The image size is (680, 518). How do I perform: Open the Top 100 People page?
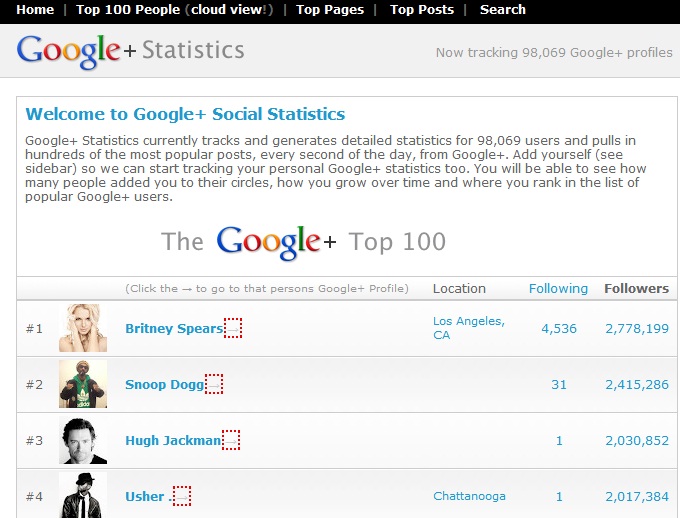[128, 10]
